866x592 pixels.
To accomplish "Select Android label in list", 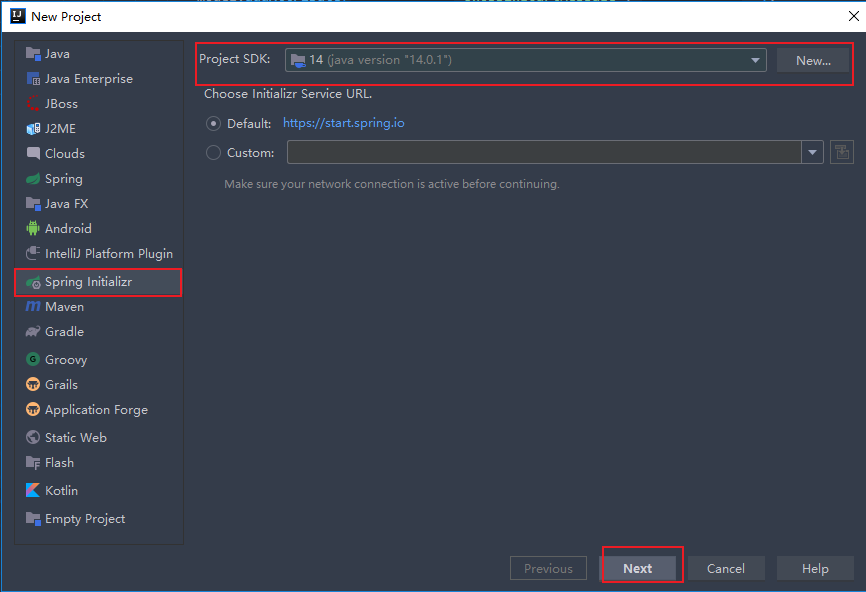I will click(68, 229).
